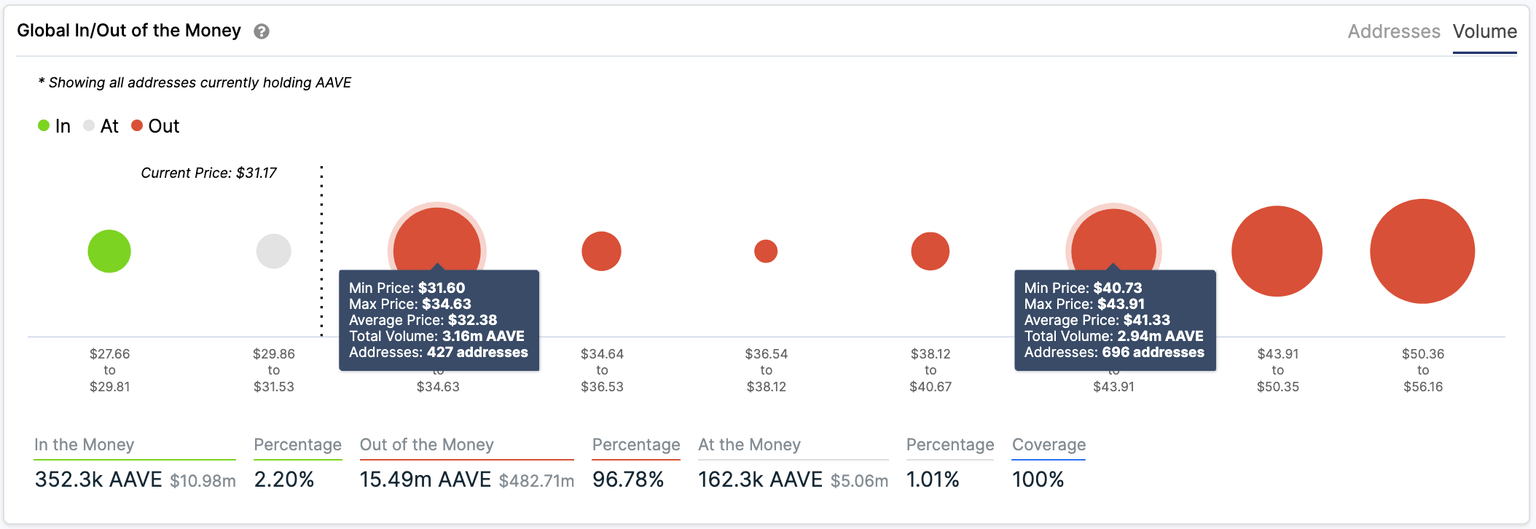
Task: Toggle the gray At legend item
Action: tap(101, 126)
